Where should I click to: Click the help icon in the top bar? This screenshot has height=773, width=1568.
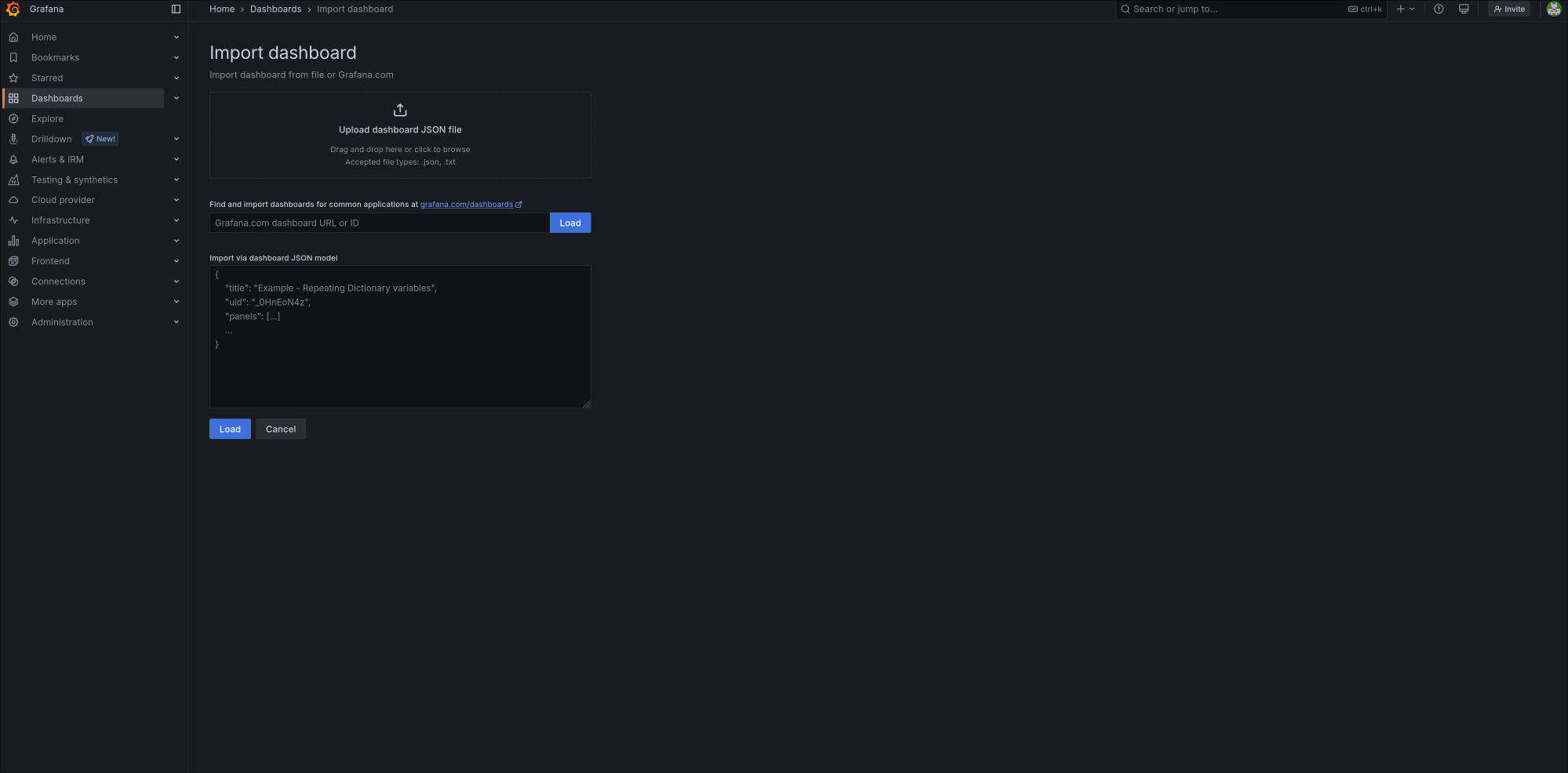(x=1439, y=9)
